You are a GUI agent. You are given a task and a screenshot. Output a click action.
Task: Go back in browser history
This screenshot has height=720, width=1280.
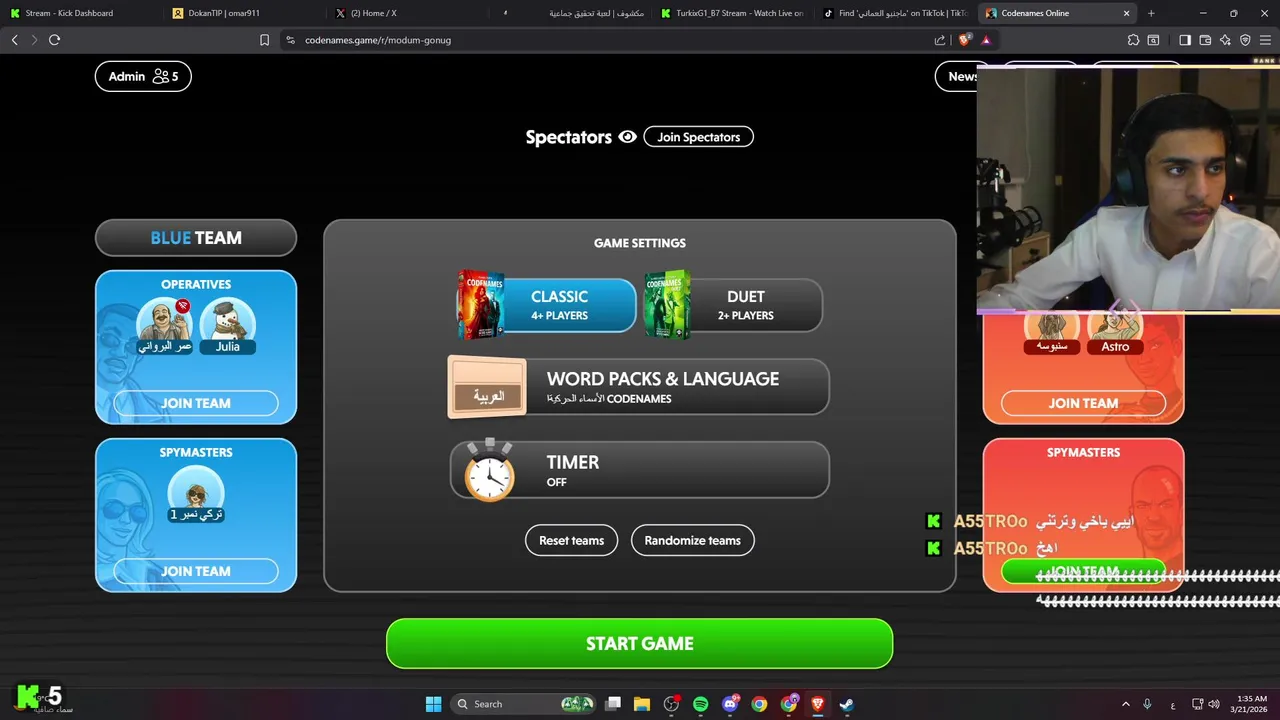[x=14, y=40]
